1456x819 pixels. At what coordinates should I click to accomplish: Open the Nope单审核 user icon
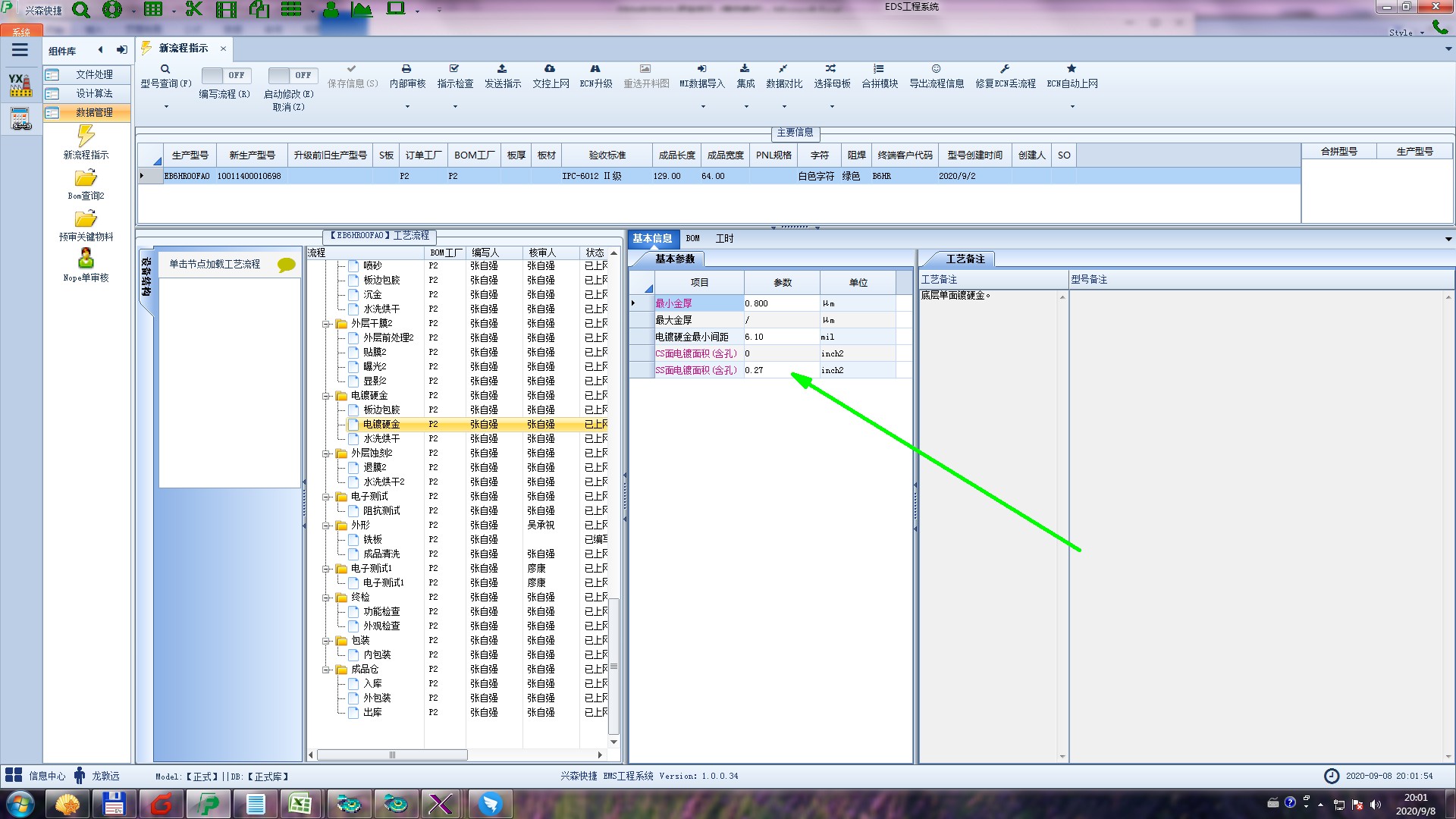86,259
